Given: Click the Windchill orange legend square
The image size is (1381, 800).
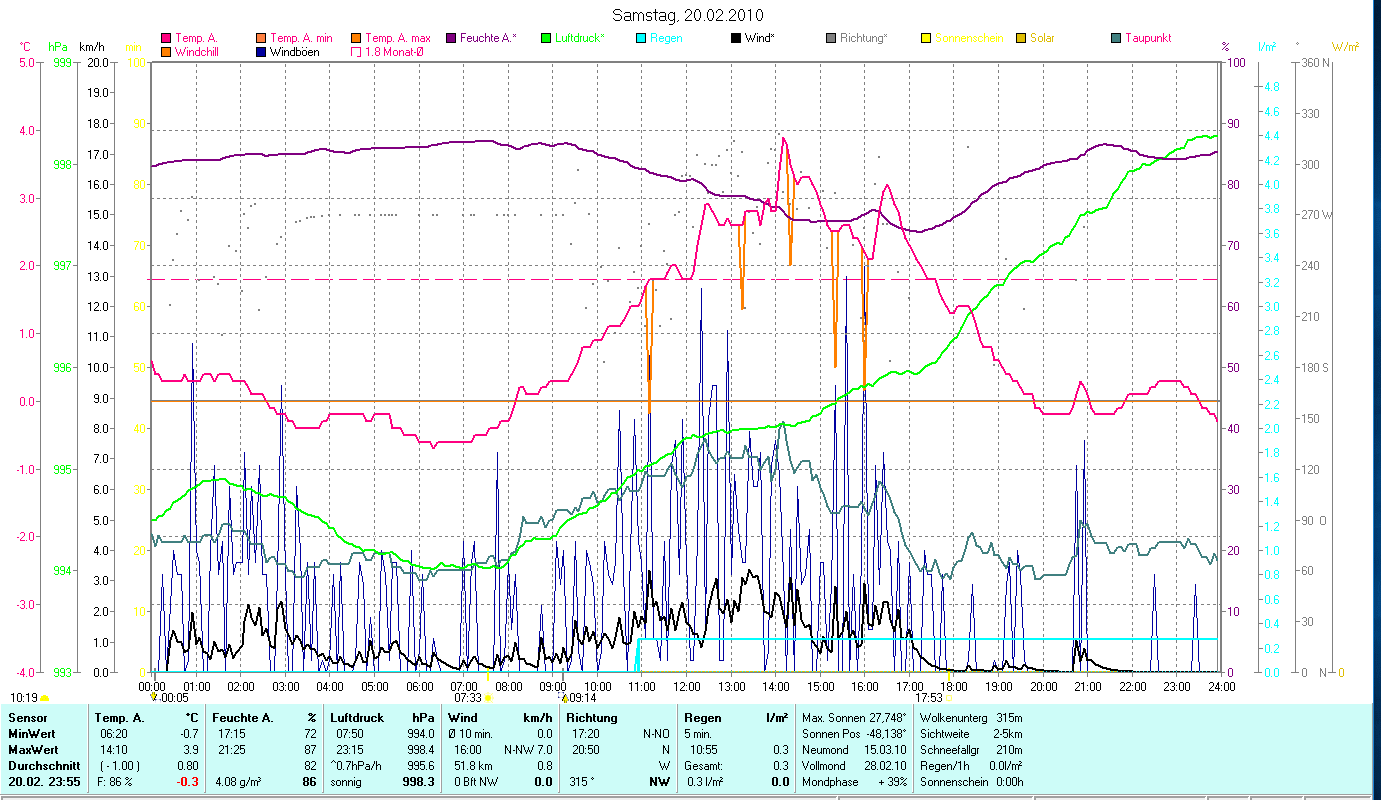Looking at the screenshot, I should coord(165,52).
